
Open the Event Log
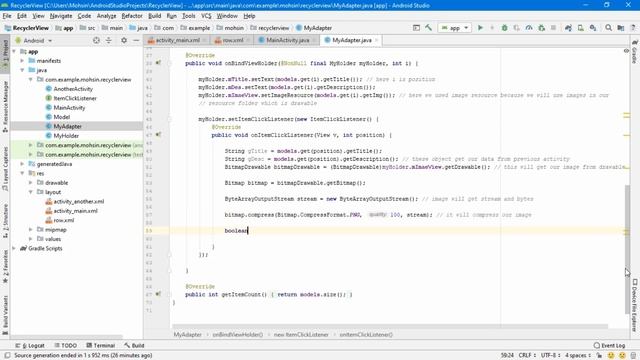(x=609, y=345)
